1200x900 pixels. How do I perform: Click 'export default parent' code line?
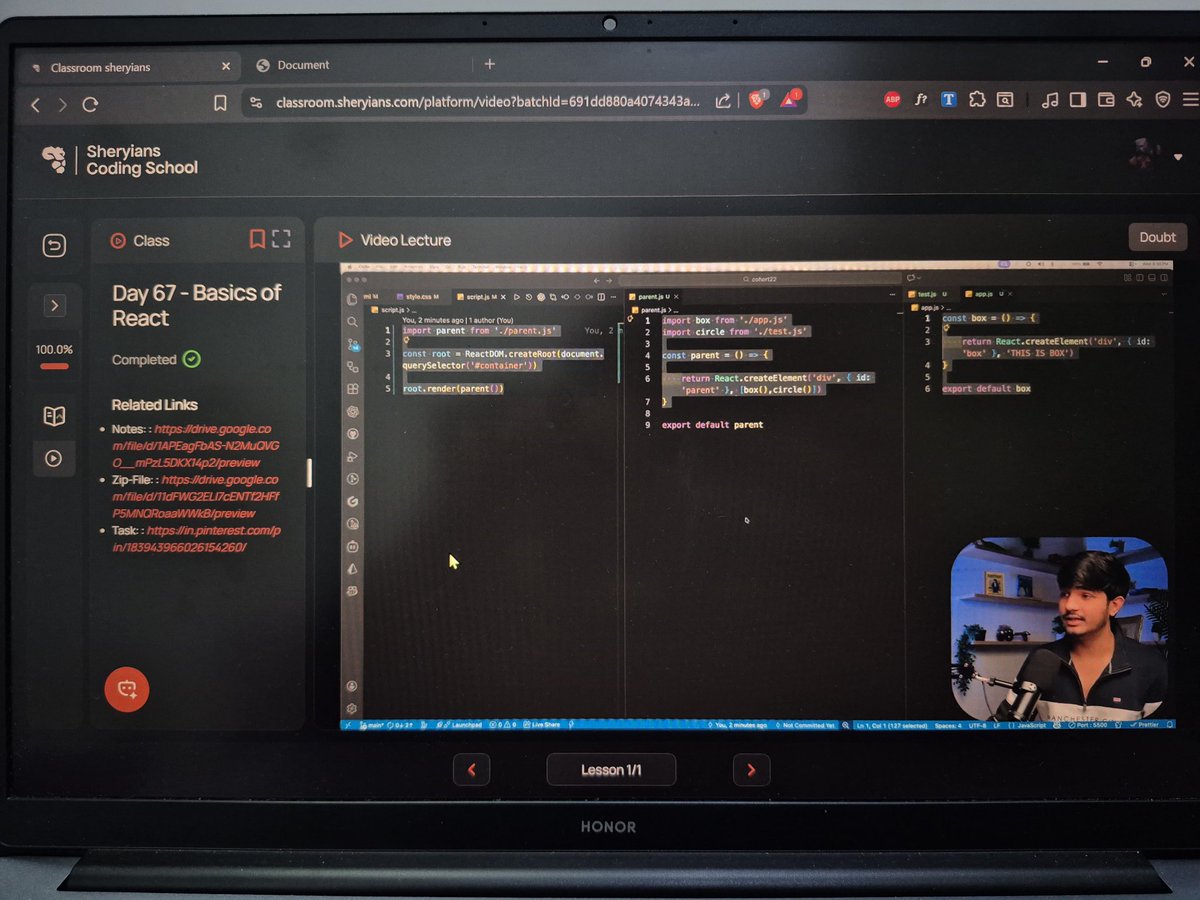[x=712, y=425]
